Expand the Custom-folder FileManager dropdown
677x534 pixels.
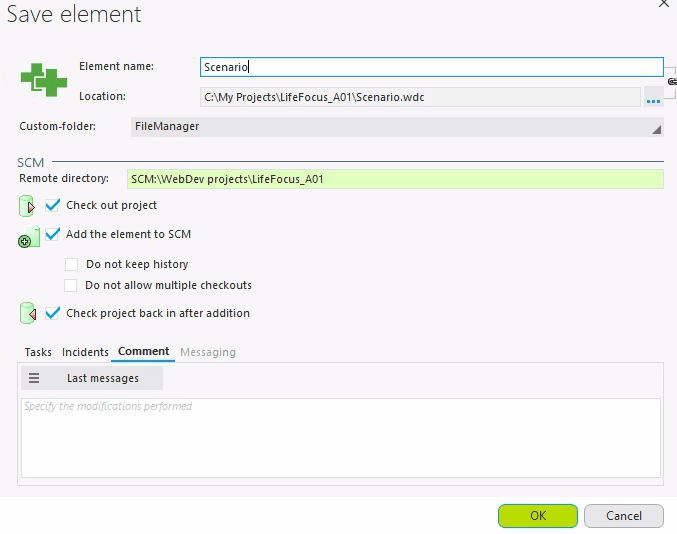(x=397, y=127)
